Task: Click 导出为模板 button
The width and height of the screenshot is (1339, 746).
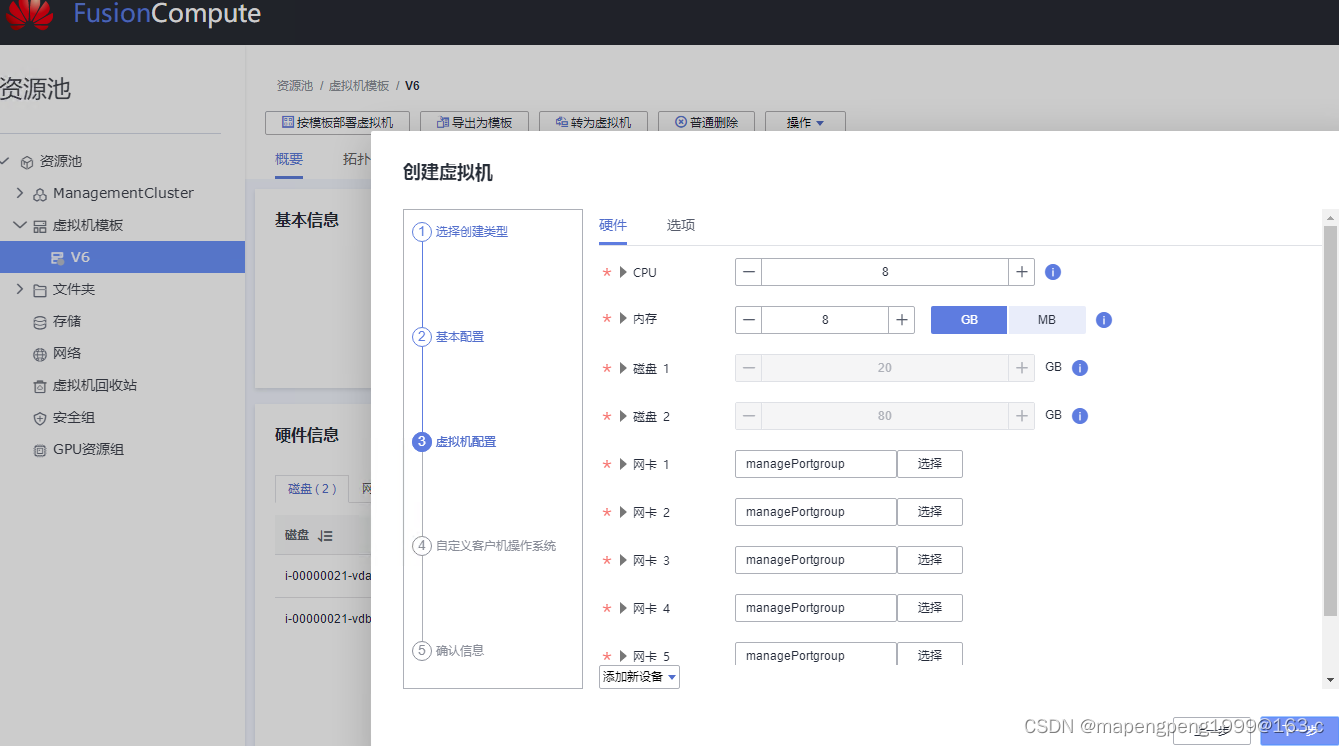Action: (x=474, y=122)
